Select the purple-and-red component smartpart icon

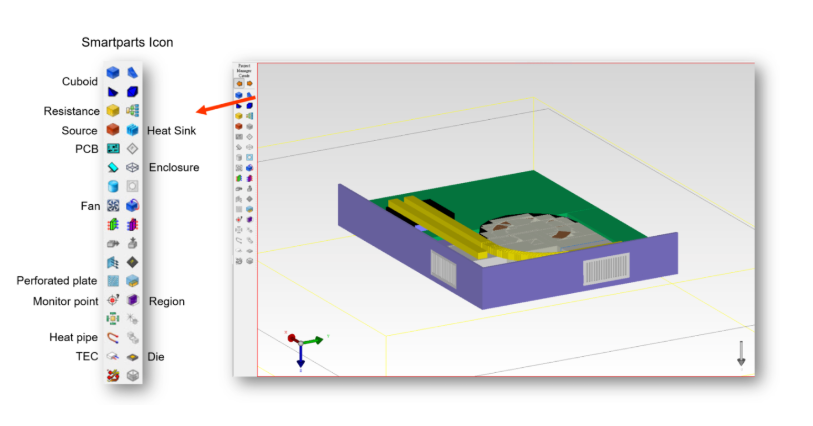pyautogui.click(x=132, y=224)
